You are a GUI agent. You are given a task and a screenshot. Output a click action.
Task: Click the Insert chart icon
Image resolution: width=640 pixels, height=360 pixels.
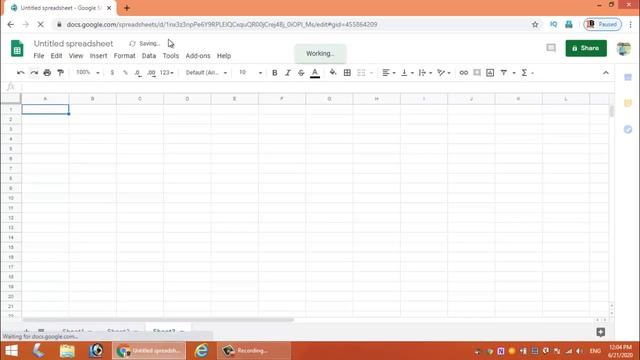(x=490, y=73)
